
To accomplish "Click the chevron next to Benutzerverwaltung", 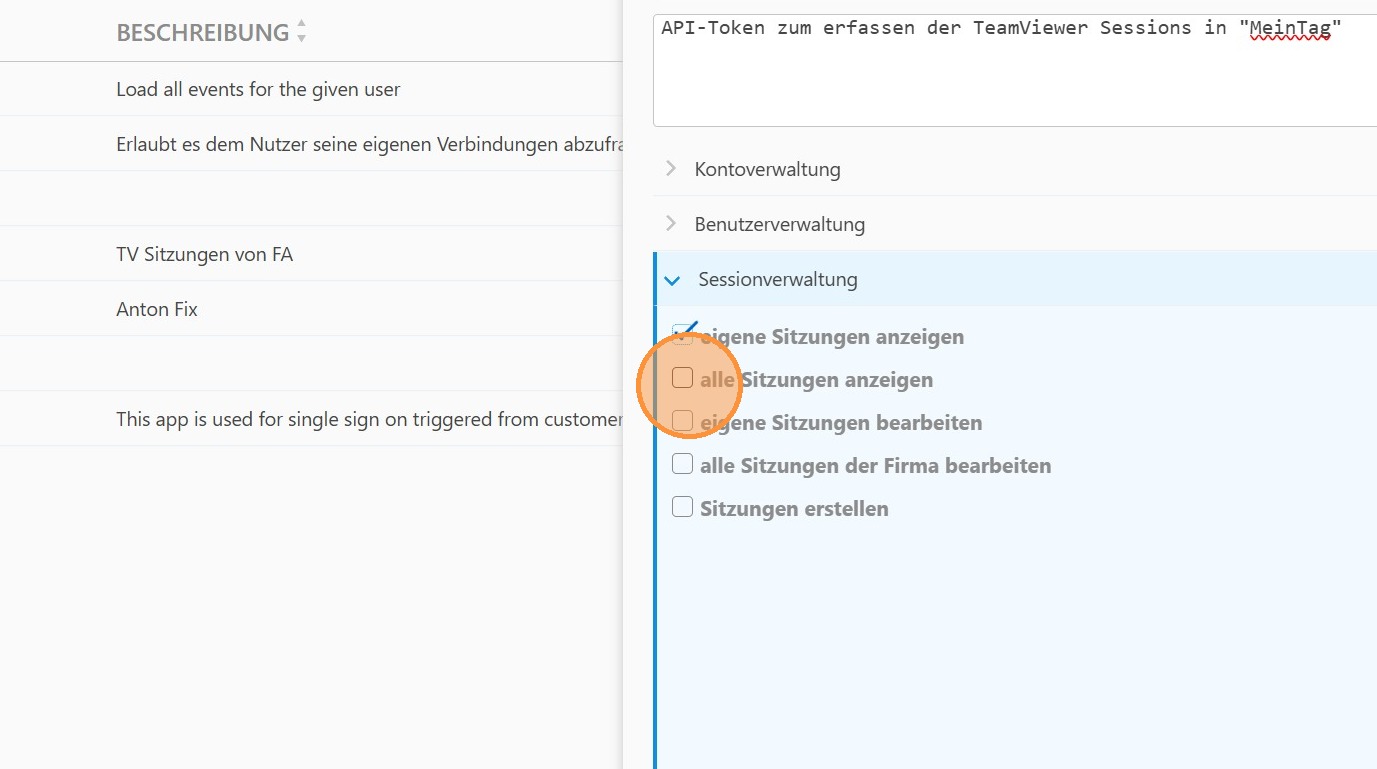I will (670, 223).
